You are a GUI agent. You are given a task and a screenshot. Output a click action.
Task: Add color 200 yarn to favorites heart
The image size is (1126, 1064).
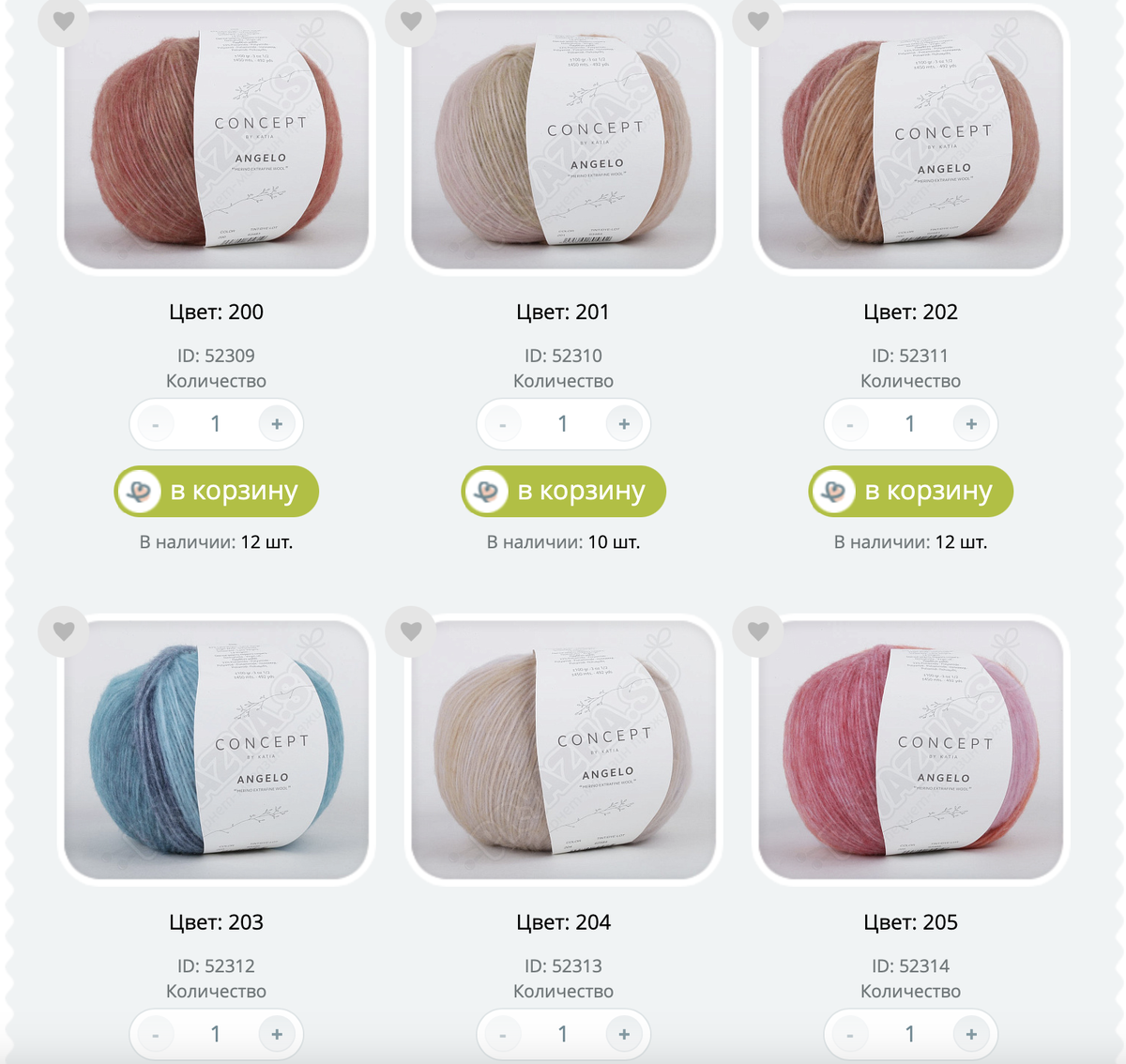(64, 21)
